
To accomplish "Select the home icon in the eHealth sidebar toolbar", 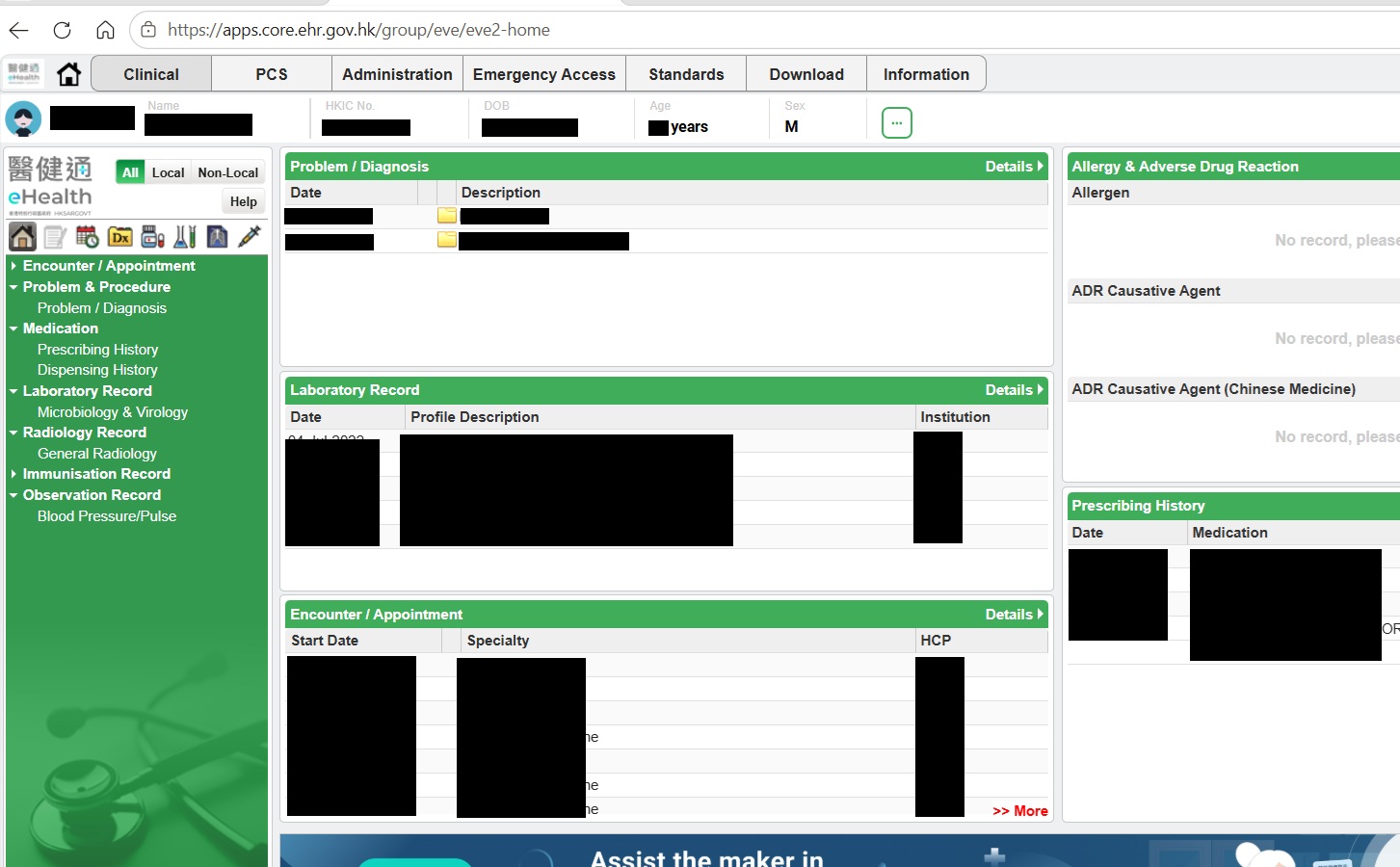I will coord(22,236).
